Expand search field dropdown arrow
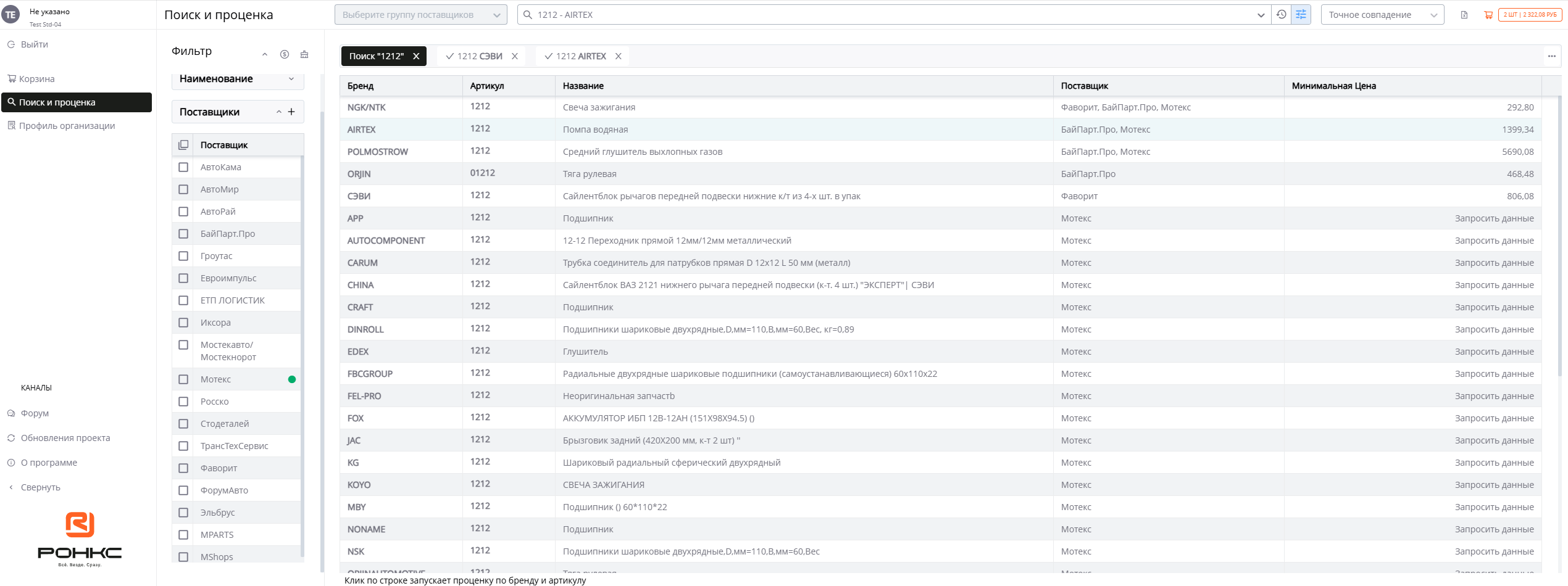Viewport: 1568px width, 586px height. point(1261,15)
